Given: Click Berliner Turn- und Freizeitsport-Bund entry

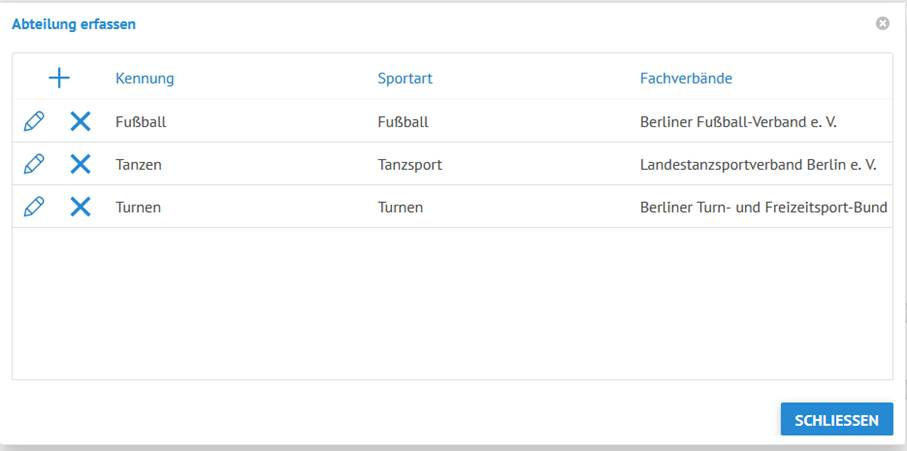Looking at the screenshot, I should 764,207.
